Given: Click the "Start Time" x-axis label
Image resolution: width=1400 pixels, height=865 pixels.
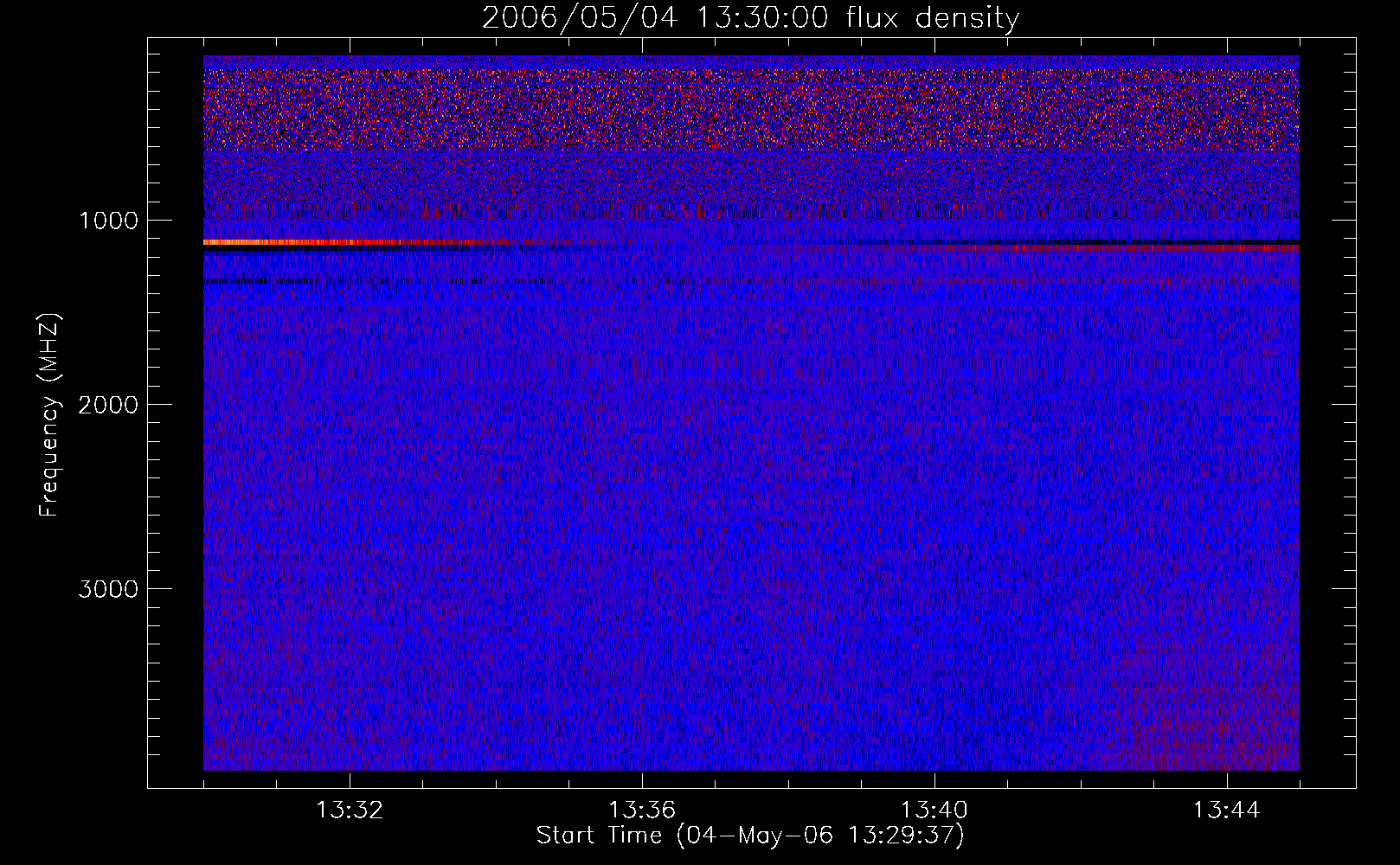Looking at the screenshot, I should tap(749, 835).
